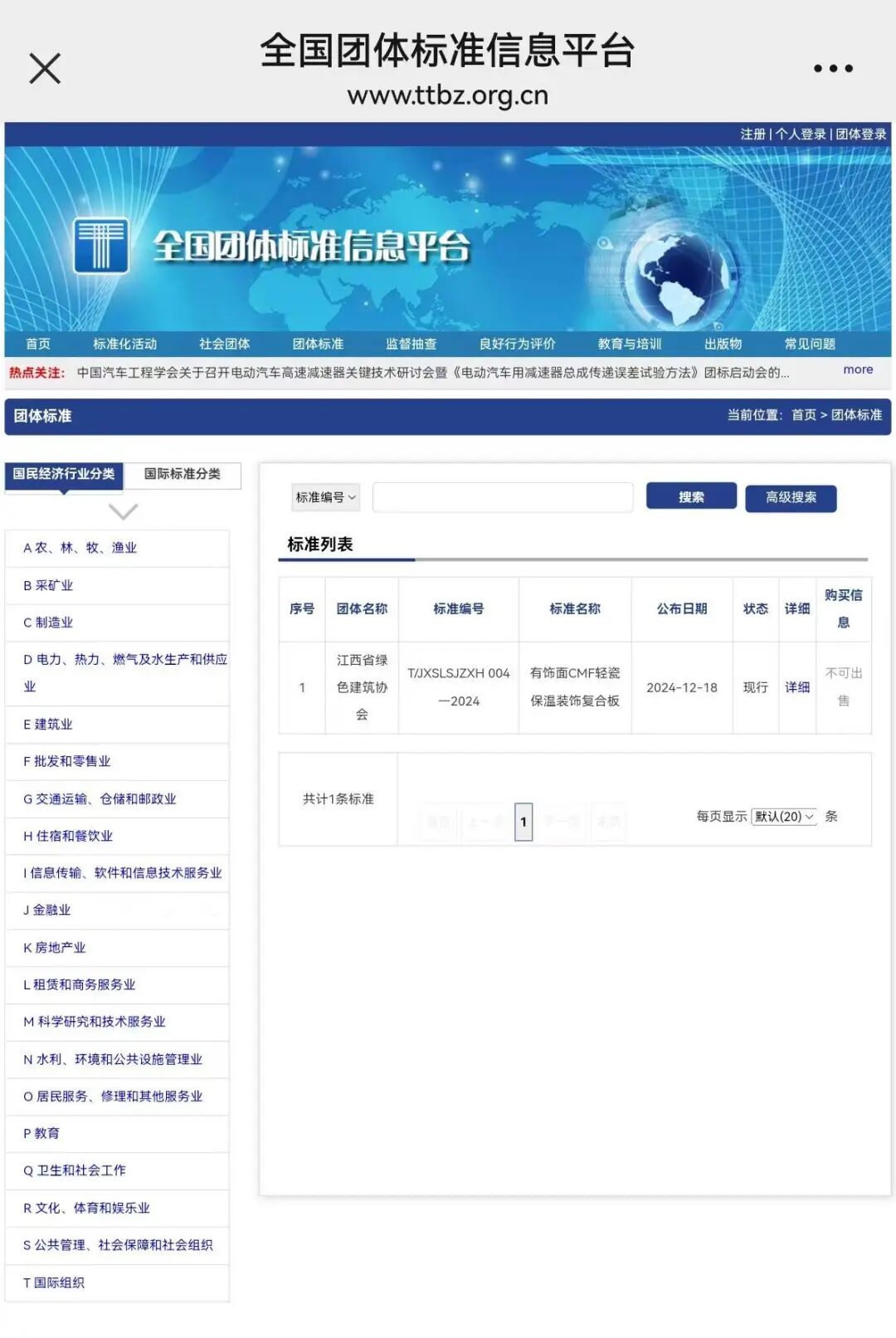Select category T 国际组织

coord(117,1283)
